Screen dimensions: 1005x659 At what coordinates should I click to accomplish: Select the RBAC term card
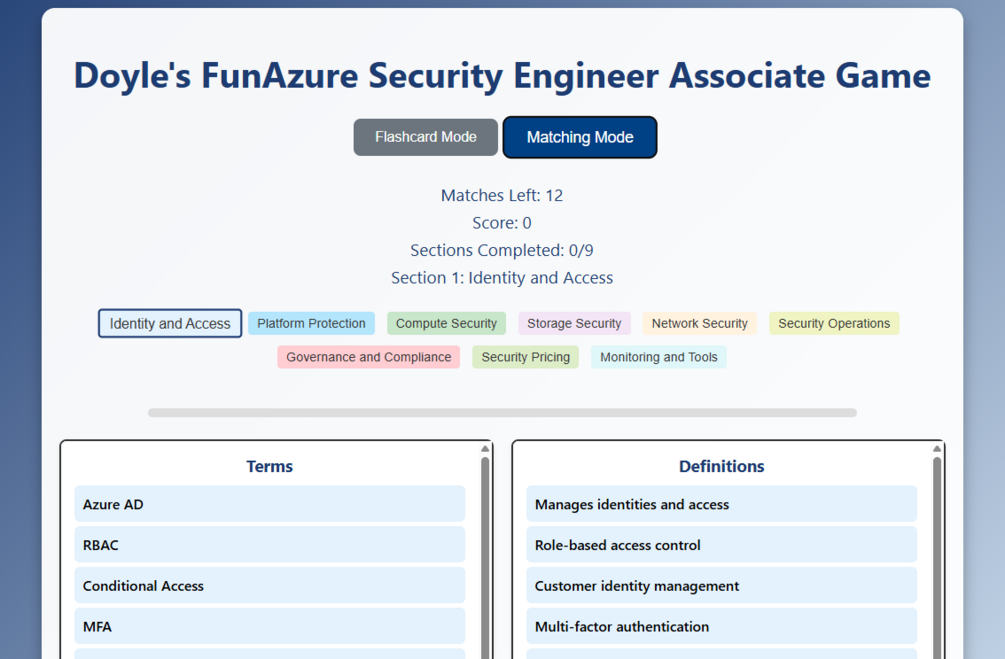(x=270, y=545)
